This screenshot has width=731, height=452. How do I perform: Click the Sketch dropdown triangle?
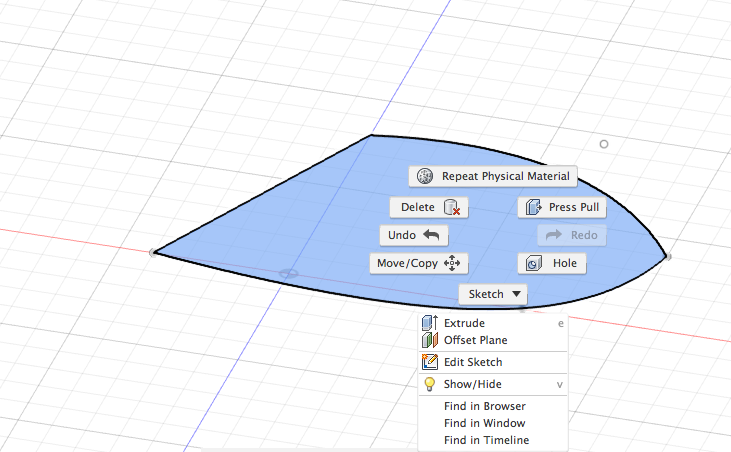(x=516, y=294)
